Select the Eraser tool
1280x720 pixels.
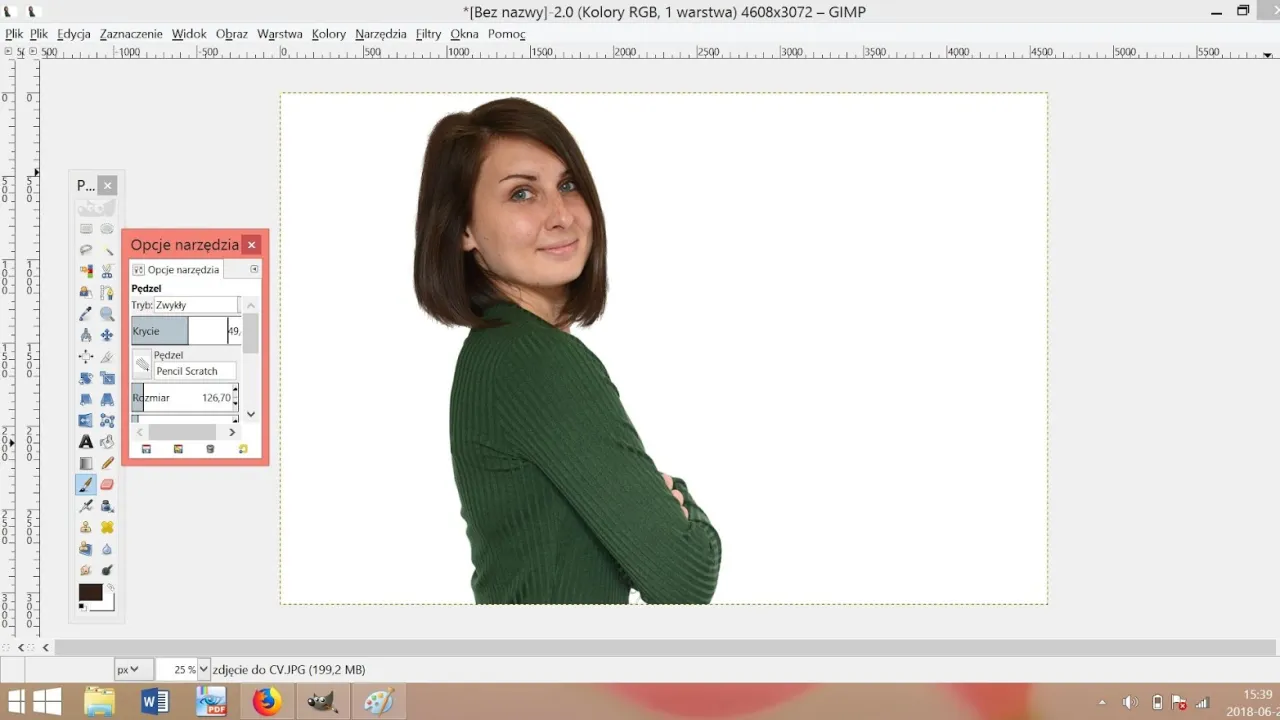[x=107, y=484]
